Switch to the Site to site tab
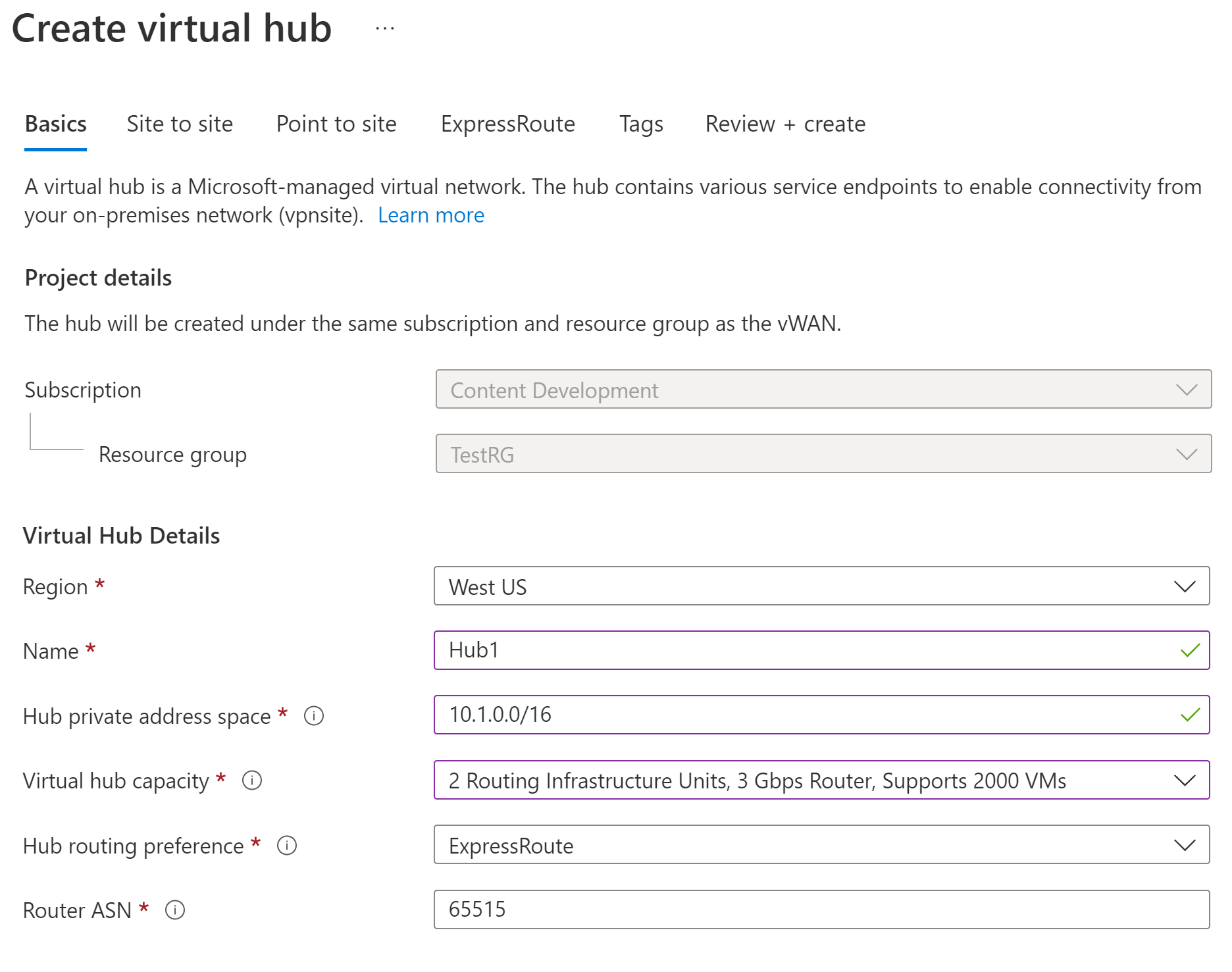The height and width of the screenshot is (972, 1232). [180, 124]
